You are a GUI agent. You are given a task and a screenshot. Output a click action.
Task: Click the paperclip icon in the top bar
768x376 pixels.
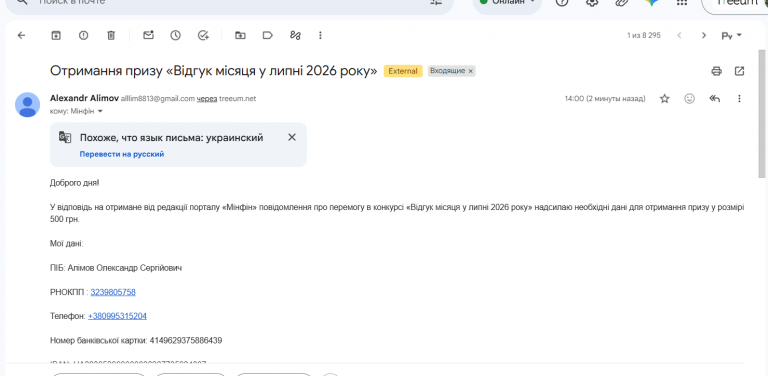click(x=622, y=2)
